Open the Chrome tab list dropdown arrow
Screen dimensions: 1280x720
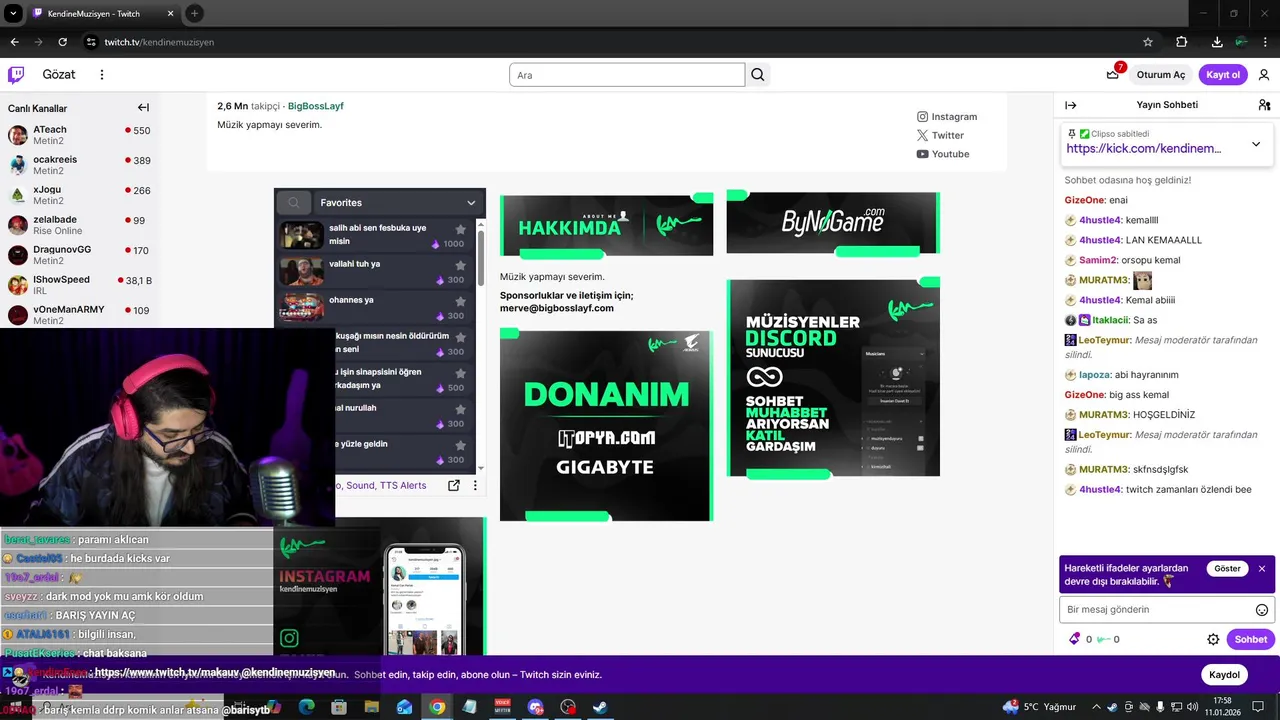(13, 13)
